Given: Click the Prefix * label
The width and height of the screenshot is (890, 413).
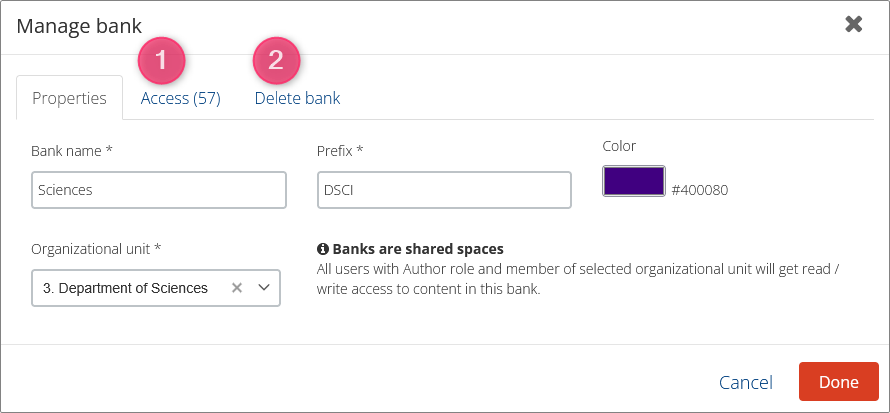Looking at the screenshot, I should pos(340,151).
